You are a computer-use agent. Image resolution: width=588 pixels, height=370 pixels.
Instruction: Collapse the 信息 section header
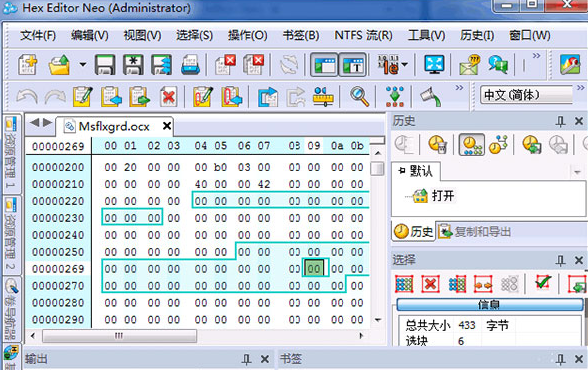click(x=489, y=304)
